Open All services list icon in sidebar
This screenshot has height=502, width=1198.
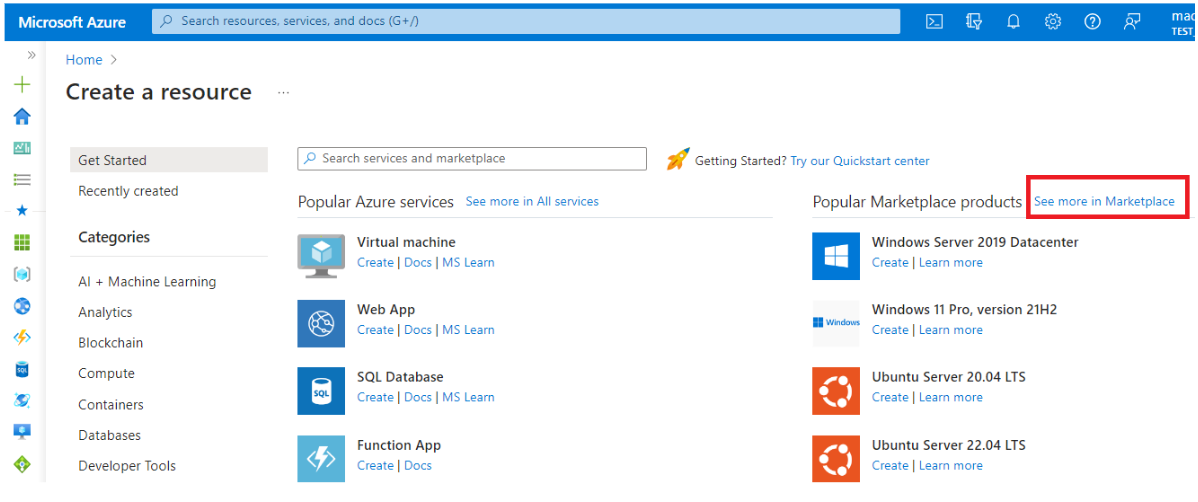click(22, 180)
